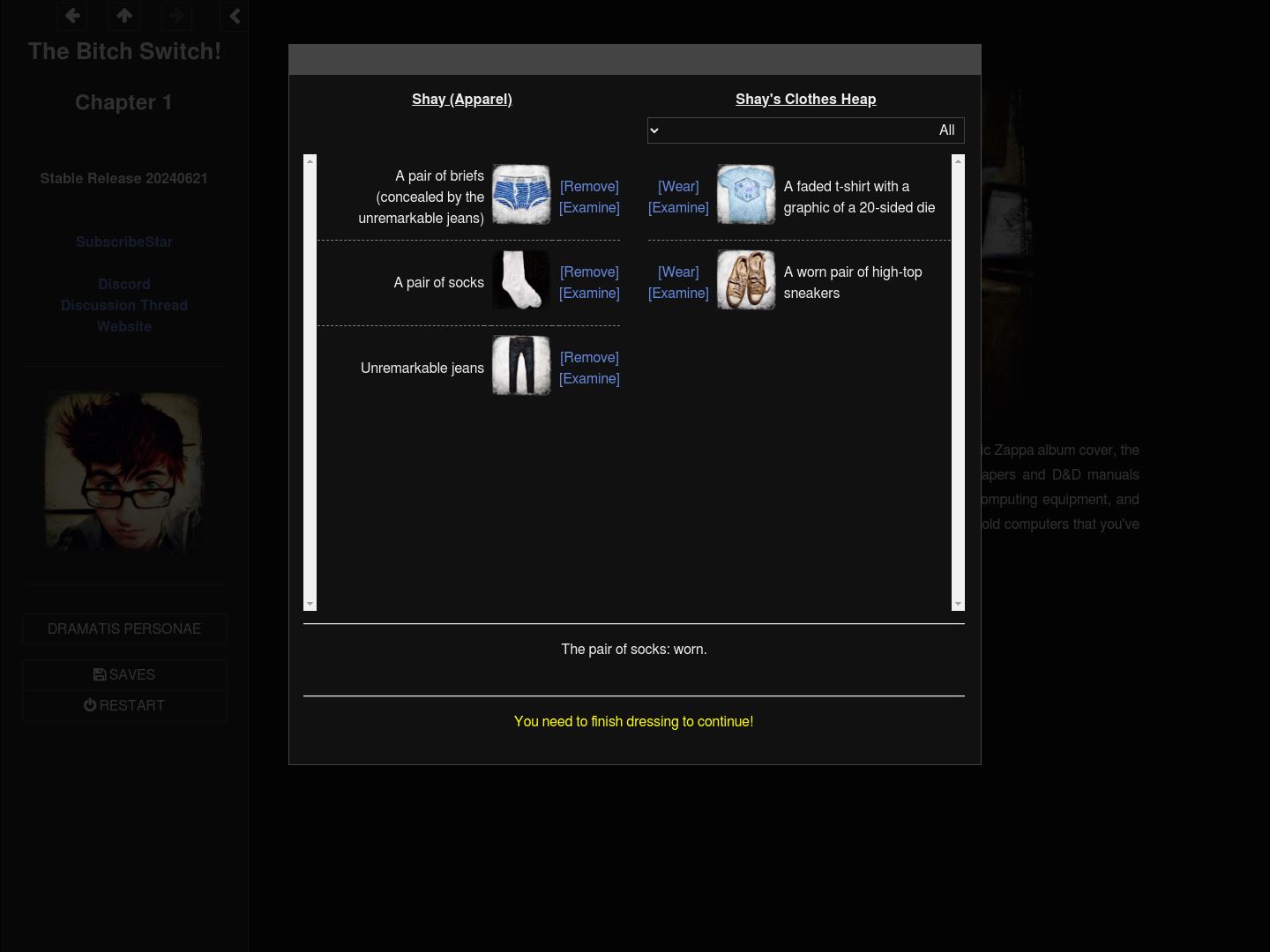The width and height of the screenshot is (1270, 952).
Task: Examine the unremarkable jeans
Action: click(589, 379)
